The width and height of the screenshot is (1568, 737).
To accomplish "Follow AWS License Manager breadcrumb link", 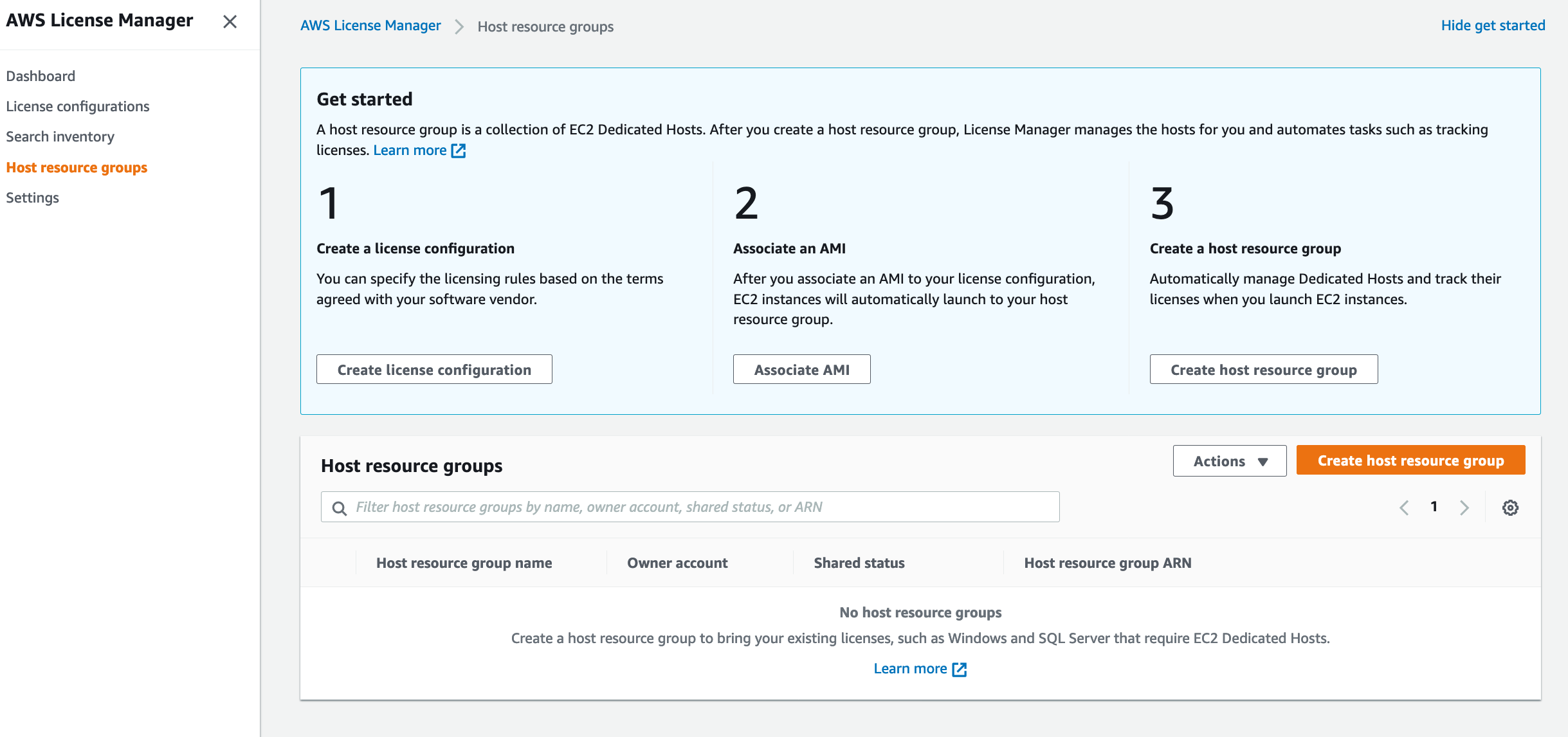I will click(x=370, y=25).
